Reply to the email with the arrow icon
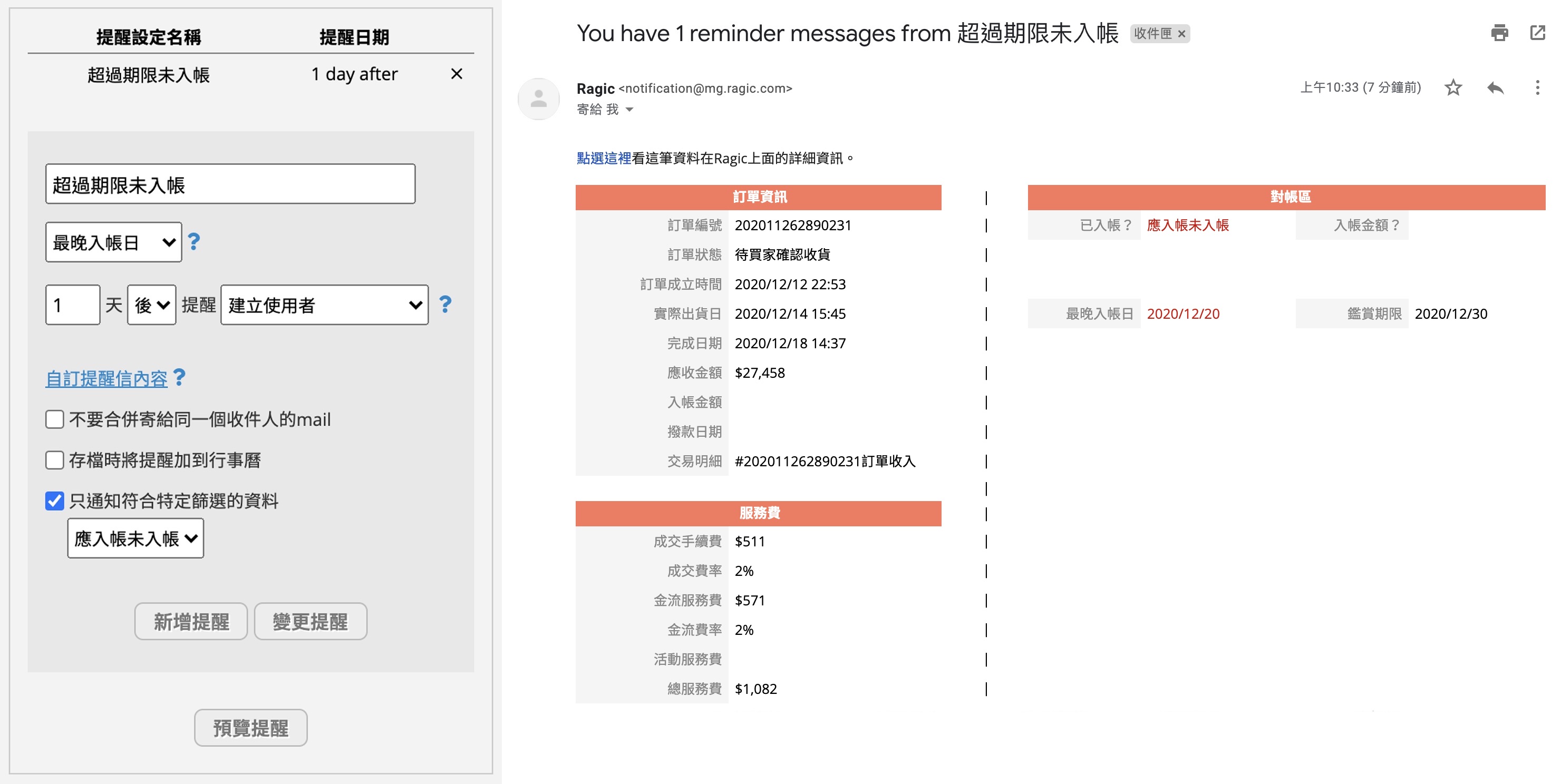The width and height of the screenshot is (1561, 784). coord(1496,88)
